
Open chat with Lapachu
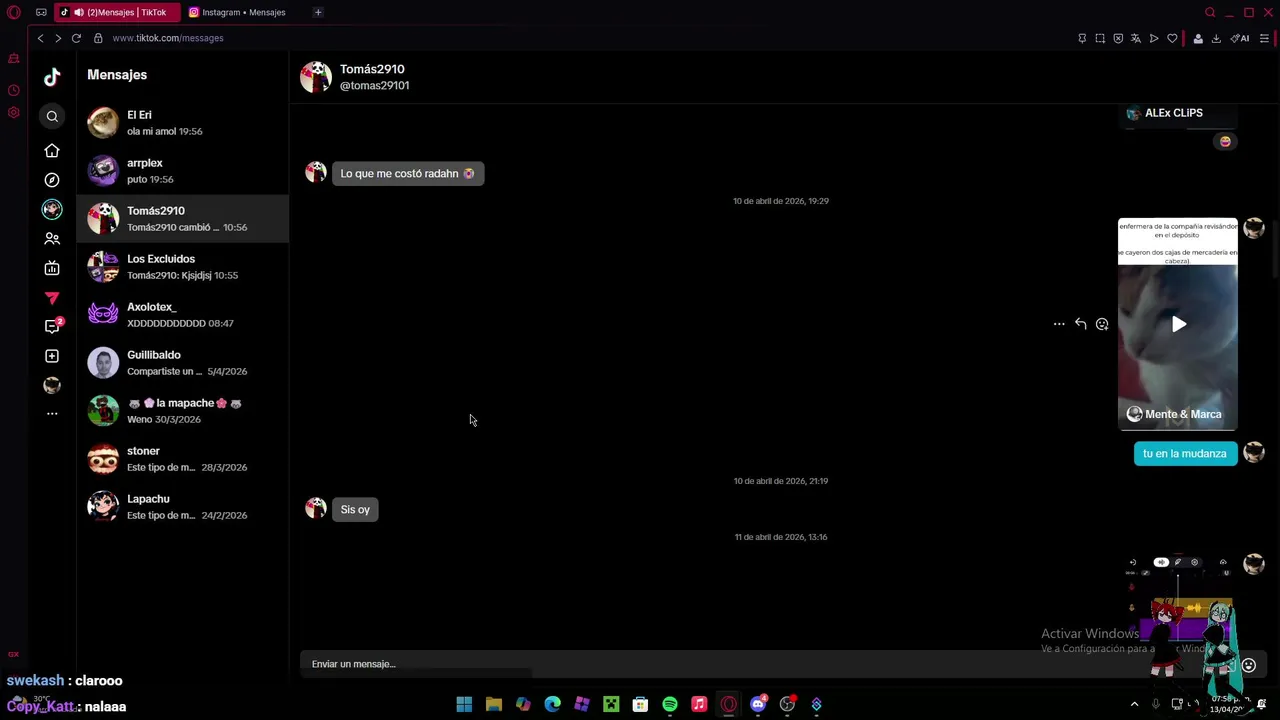[x=183, y=507]
